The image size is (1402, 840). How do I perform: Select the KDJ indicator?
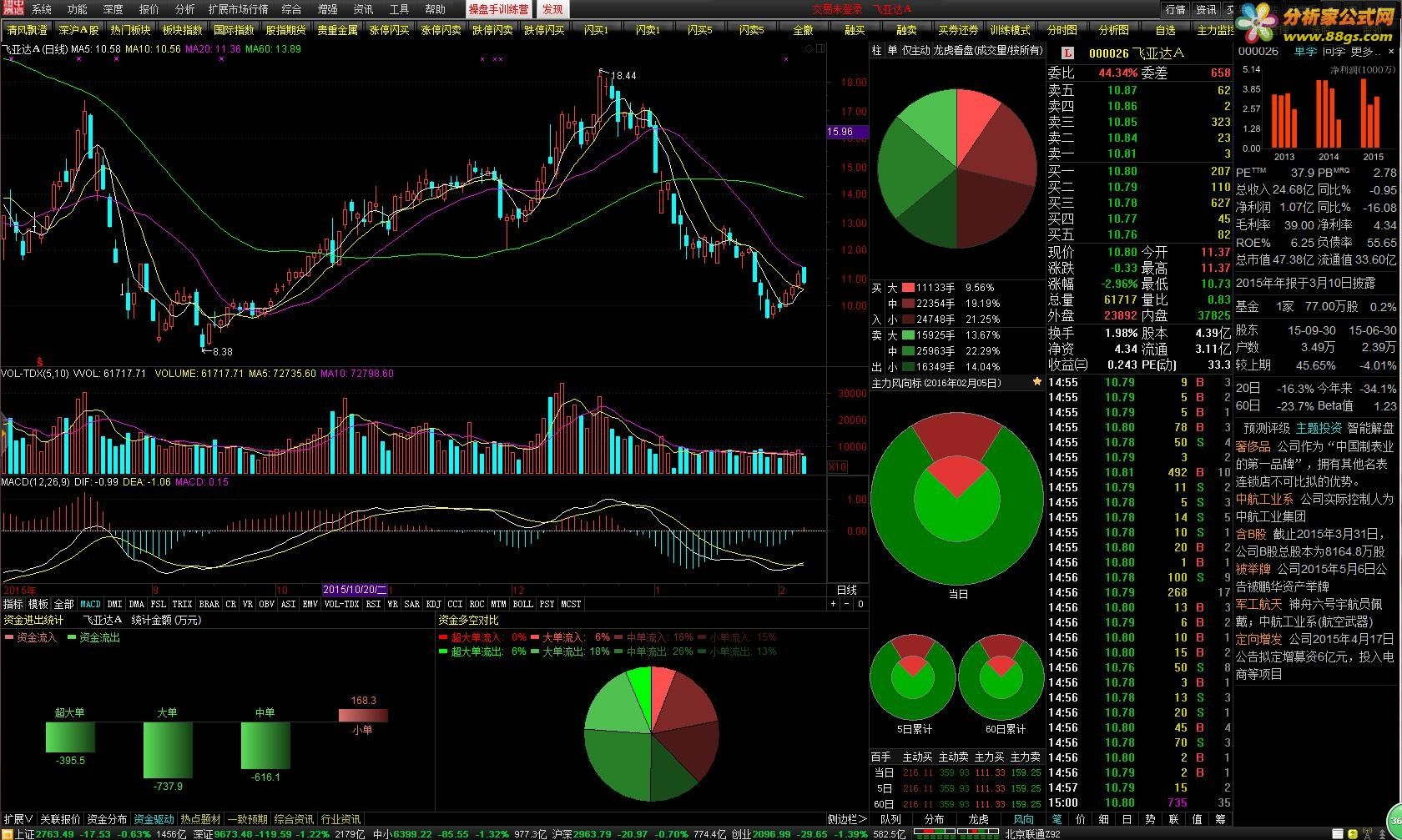click(433, 604)
